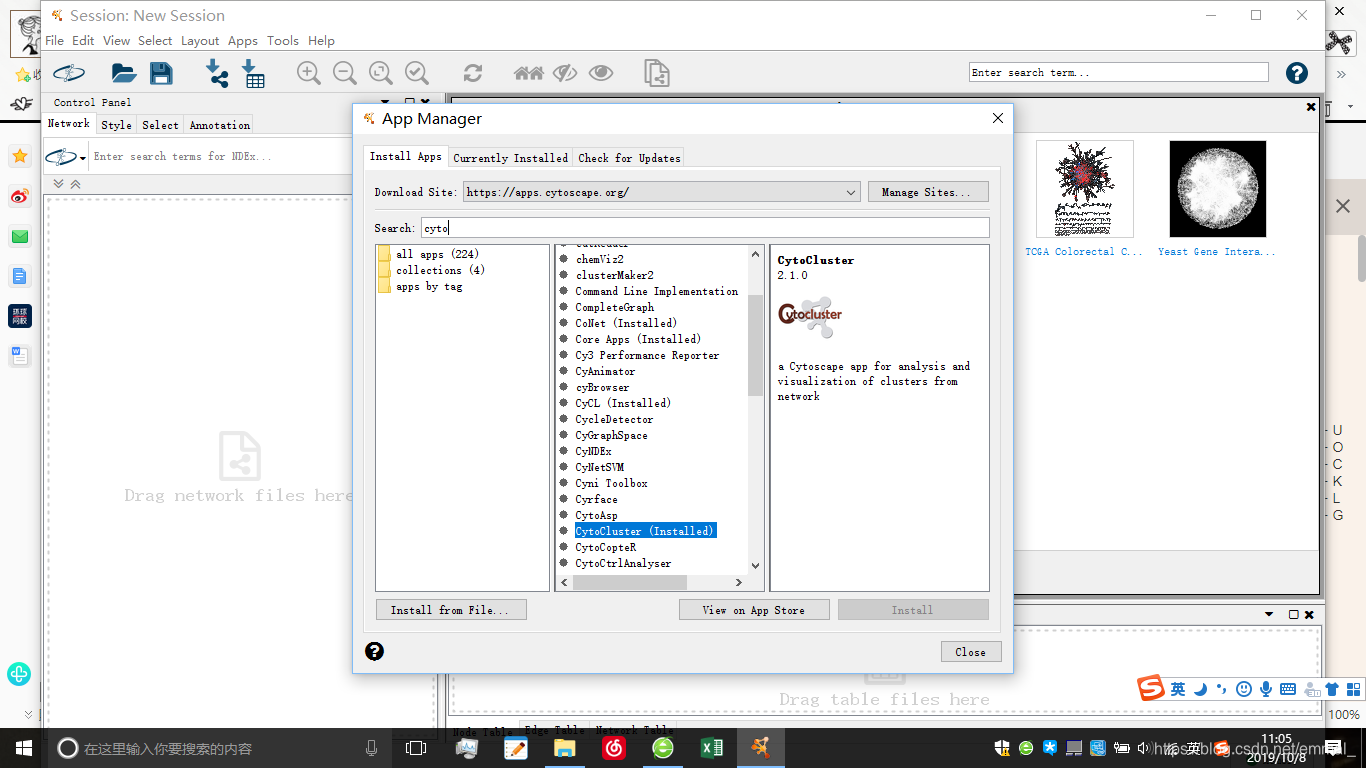Activate Sogou voice input microphone
This screenshot has width=1366, height=768.
tap(1266, 689)
